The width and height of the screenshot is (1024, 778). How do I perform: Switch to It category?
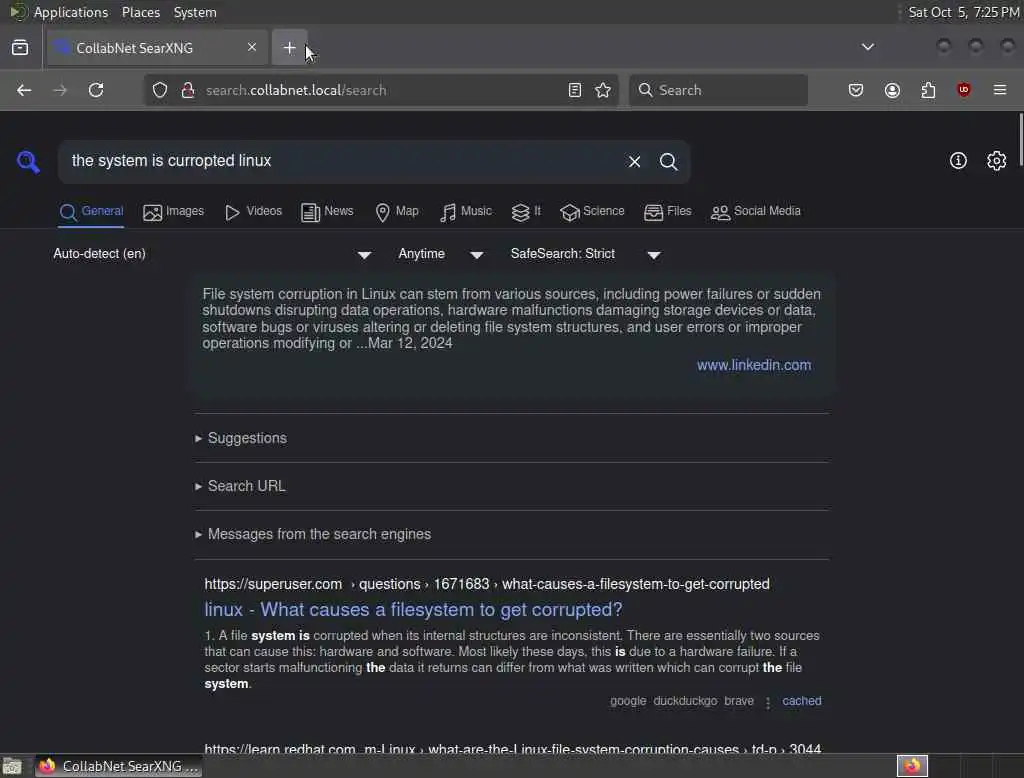(x=526, y=212)
